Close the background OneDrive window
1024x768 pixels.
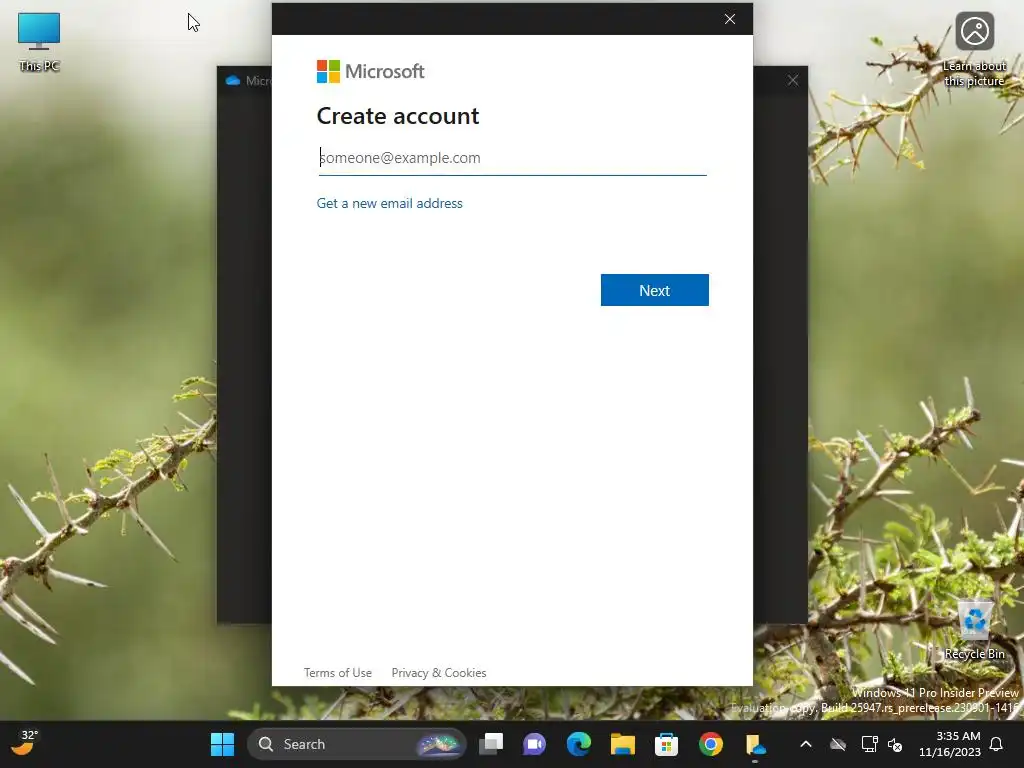click(793, 80)
